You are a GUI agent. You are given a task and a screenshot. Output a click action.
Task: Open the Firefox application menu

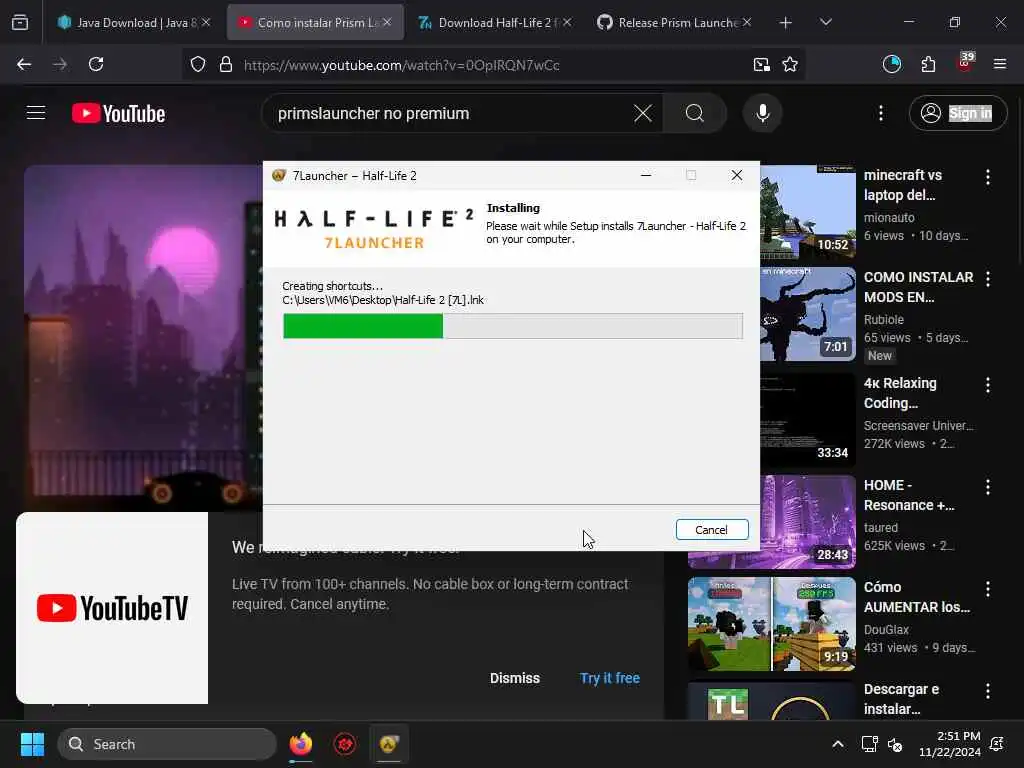(1000, 64)
